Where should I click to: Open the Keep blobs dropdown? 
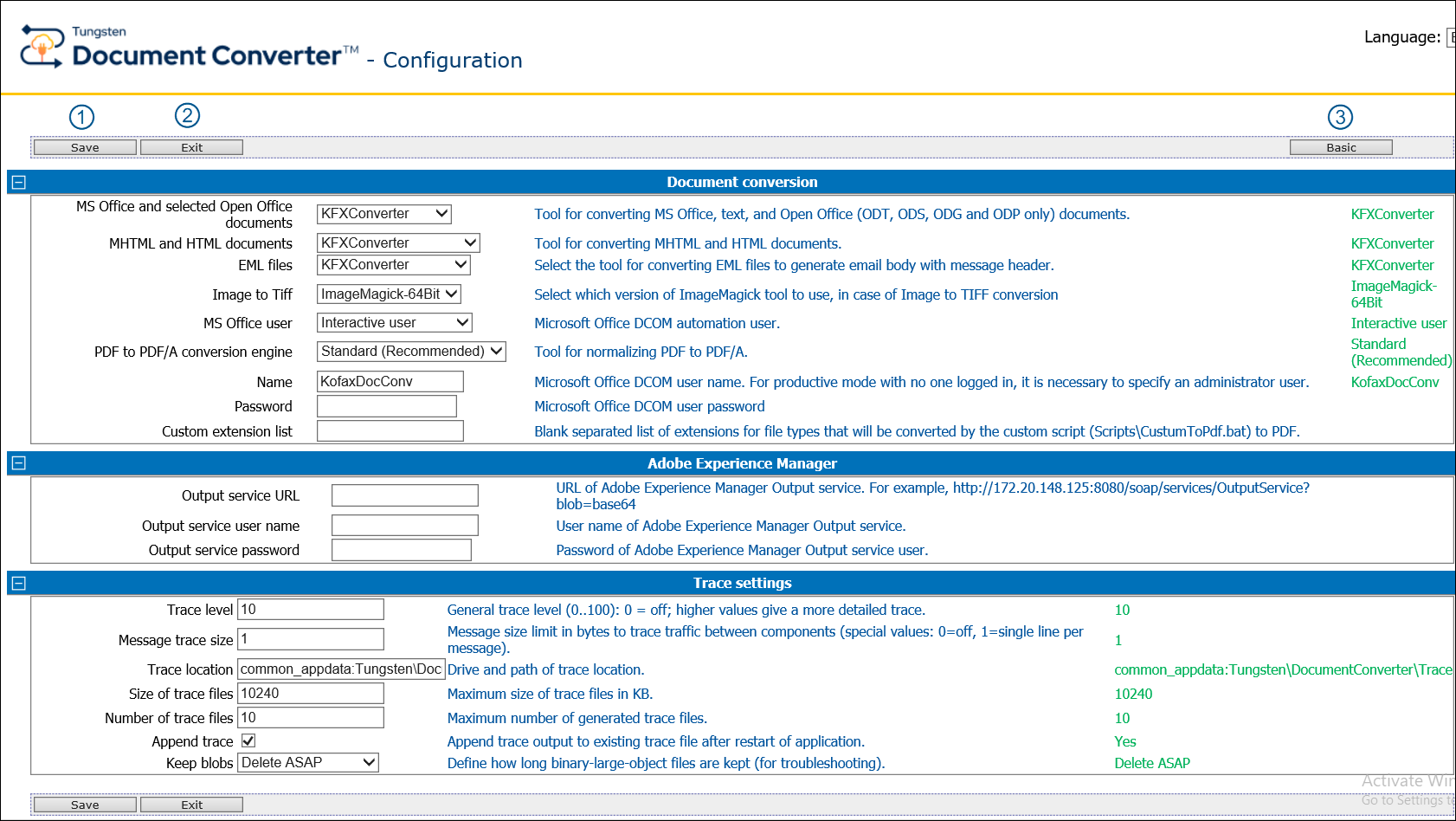pyautogui.click(x=308, y=763)
